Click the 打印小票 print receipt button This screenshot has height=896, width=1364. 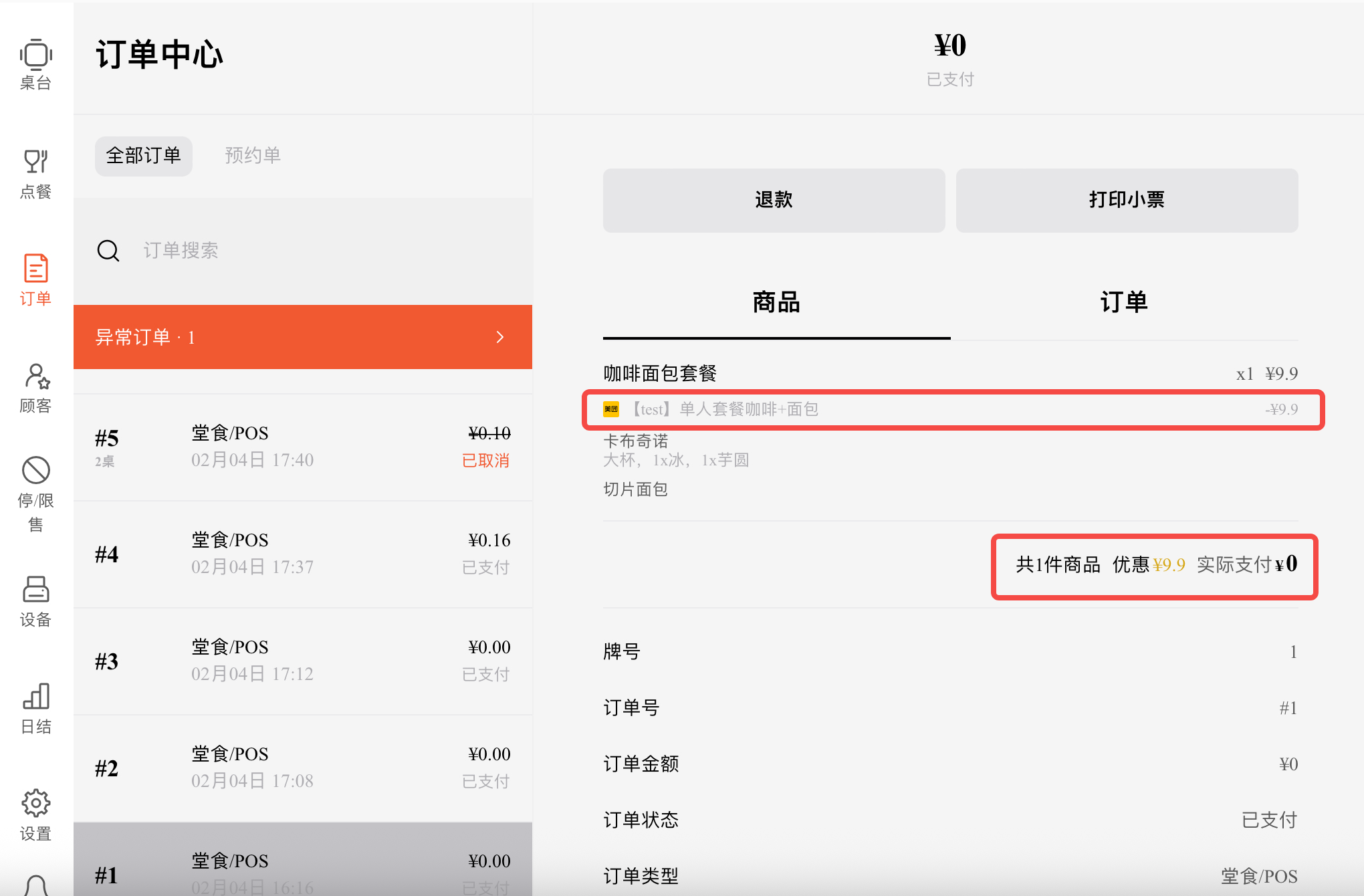tap(1127, 201)
